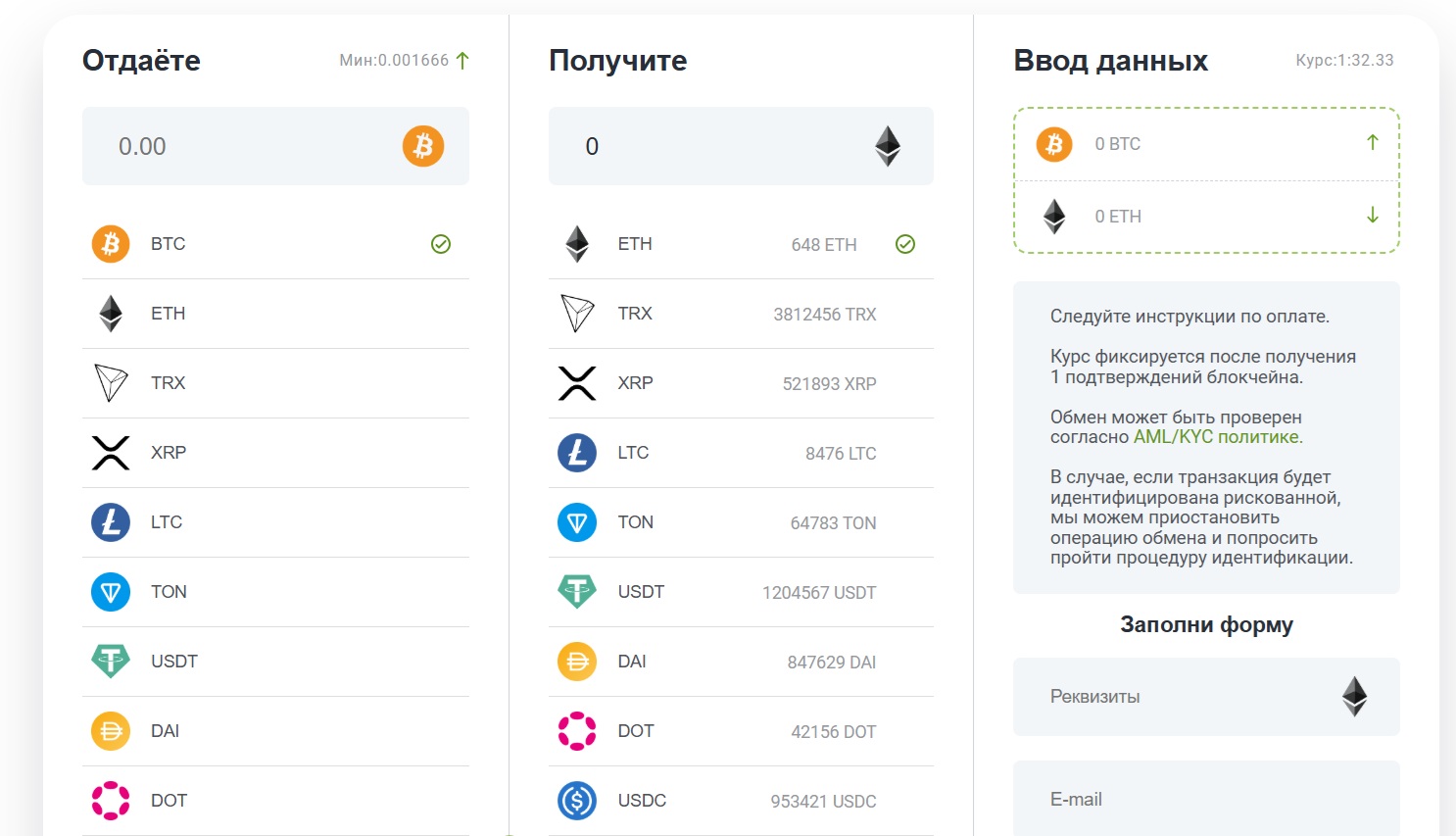Click the exchange rate Курс:1:32.33 text
1456x836 pixels.
pos(1344,60)
